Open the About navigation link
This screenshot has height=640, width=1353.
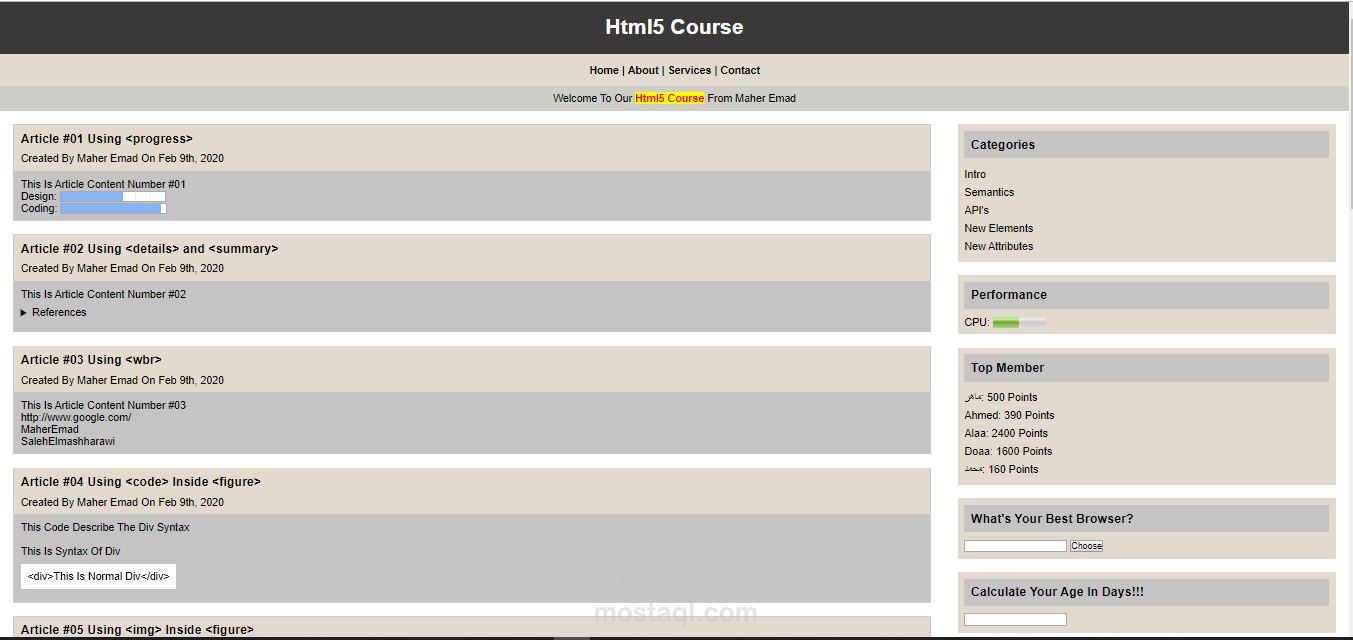(643, 70)
